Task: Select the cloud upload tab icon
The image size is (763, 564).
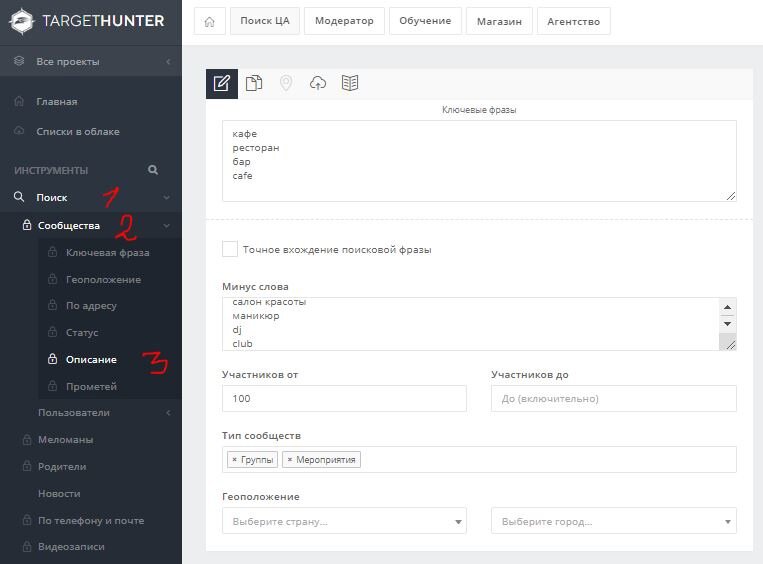Action: [x=318, y=83]
